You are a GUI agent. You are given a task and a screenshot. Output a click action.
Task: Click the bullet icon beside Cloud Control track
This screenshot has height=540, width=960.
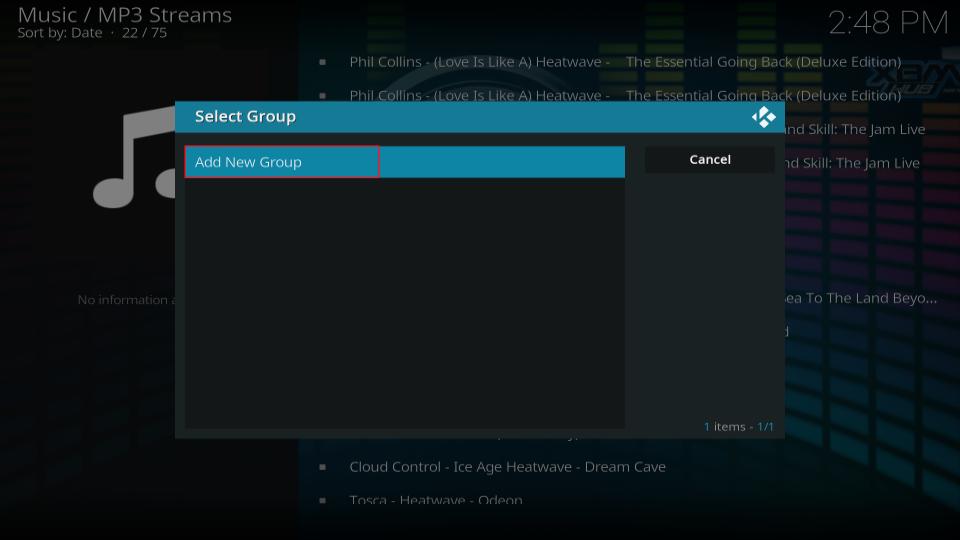tap(322, 467)
